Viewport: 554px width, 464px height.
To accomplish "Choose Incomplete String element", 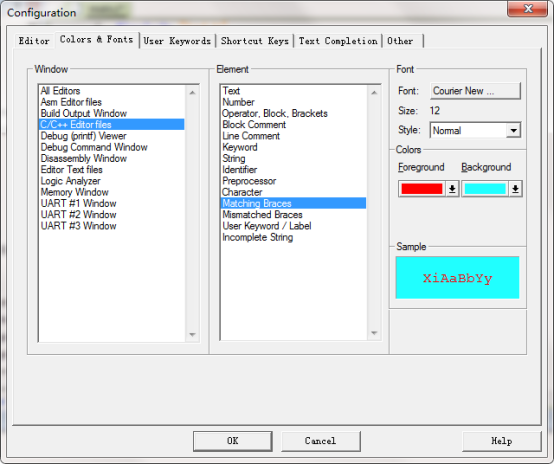I will (293, 237).
